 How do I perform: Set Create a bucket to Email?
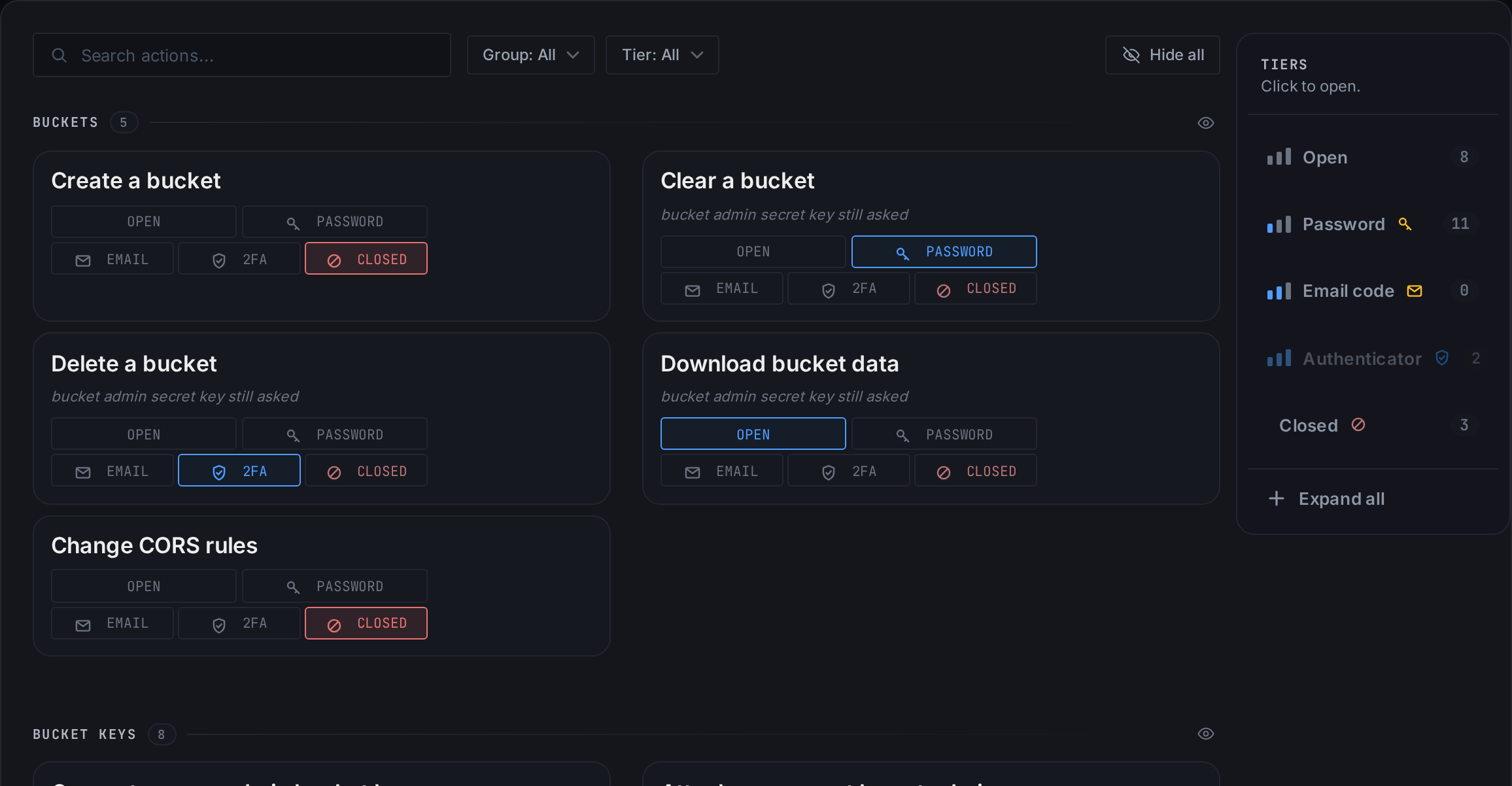click(112, 259)
